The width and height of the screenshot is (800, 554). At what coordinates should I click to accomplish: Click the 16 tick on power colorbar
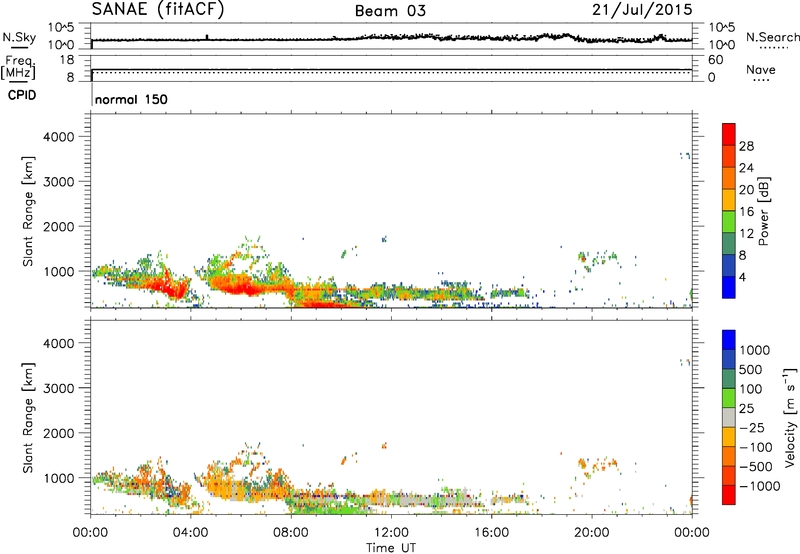(746, 212)
